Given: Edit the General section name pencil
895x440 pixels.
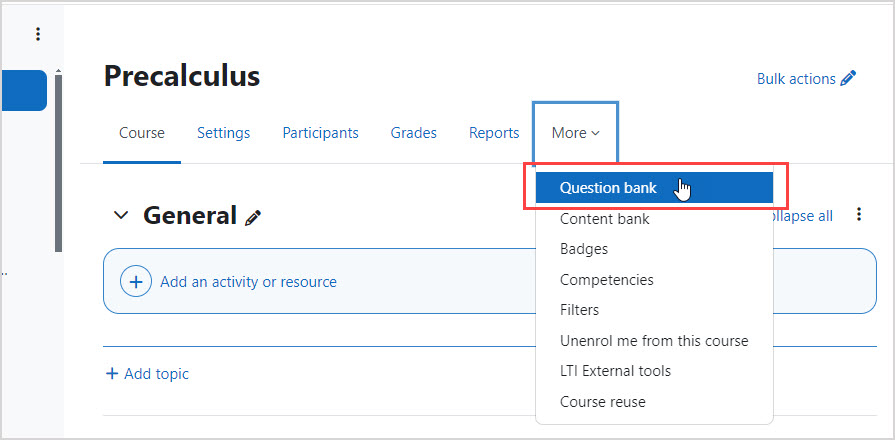Looking at the screenshot, I should [x=253, y=217].
